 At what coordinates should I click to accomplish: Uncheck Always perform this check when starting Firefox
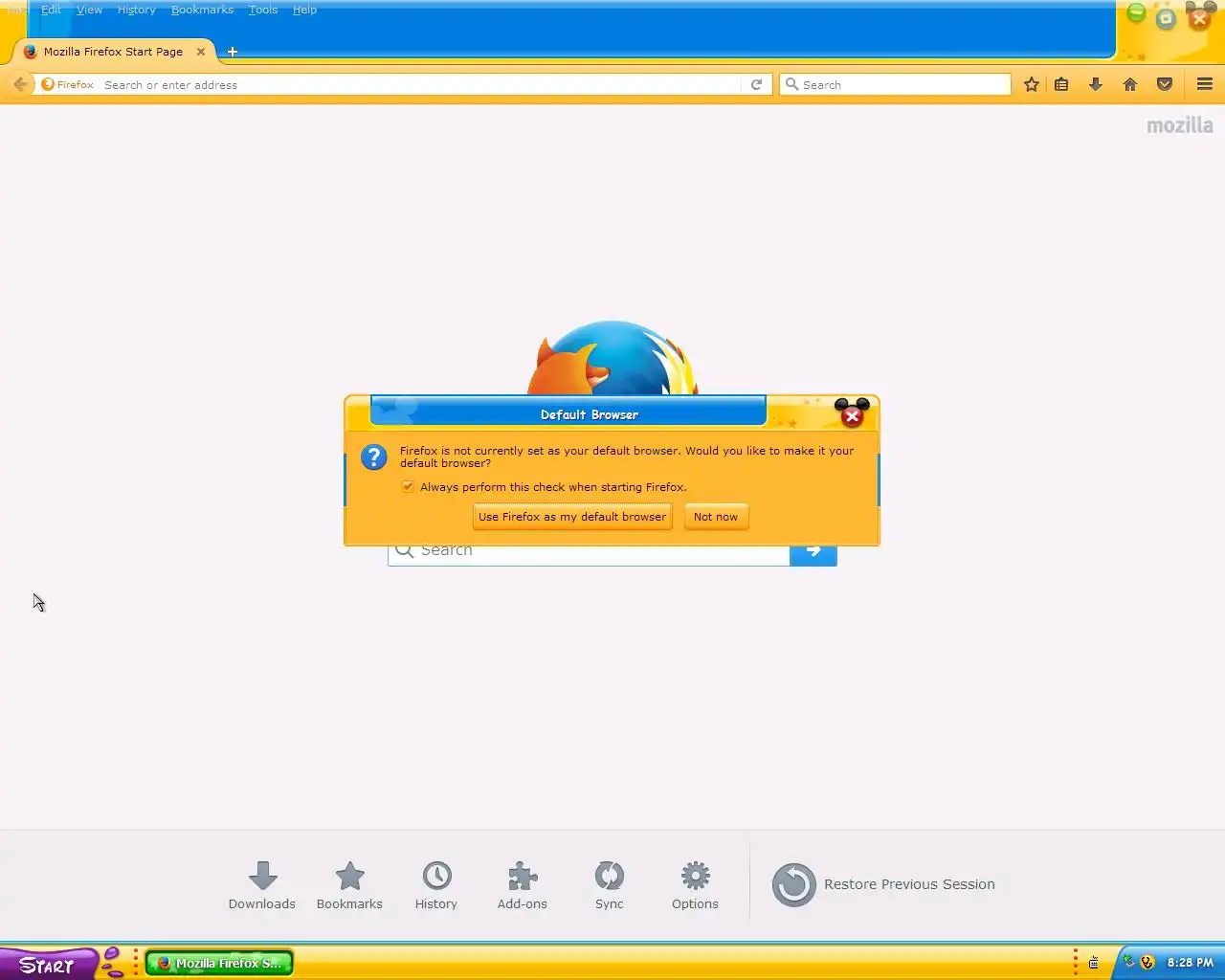pyautogui.click(x=408, y=487)
